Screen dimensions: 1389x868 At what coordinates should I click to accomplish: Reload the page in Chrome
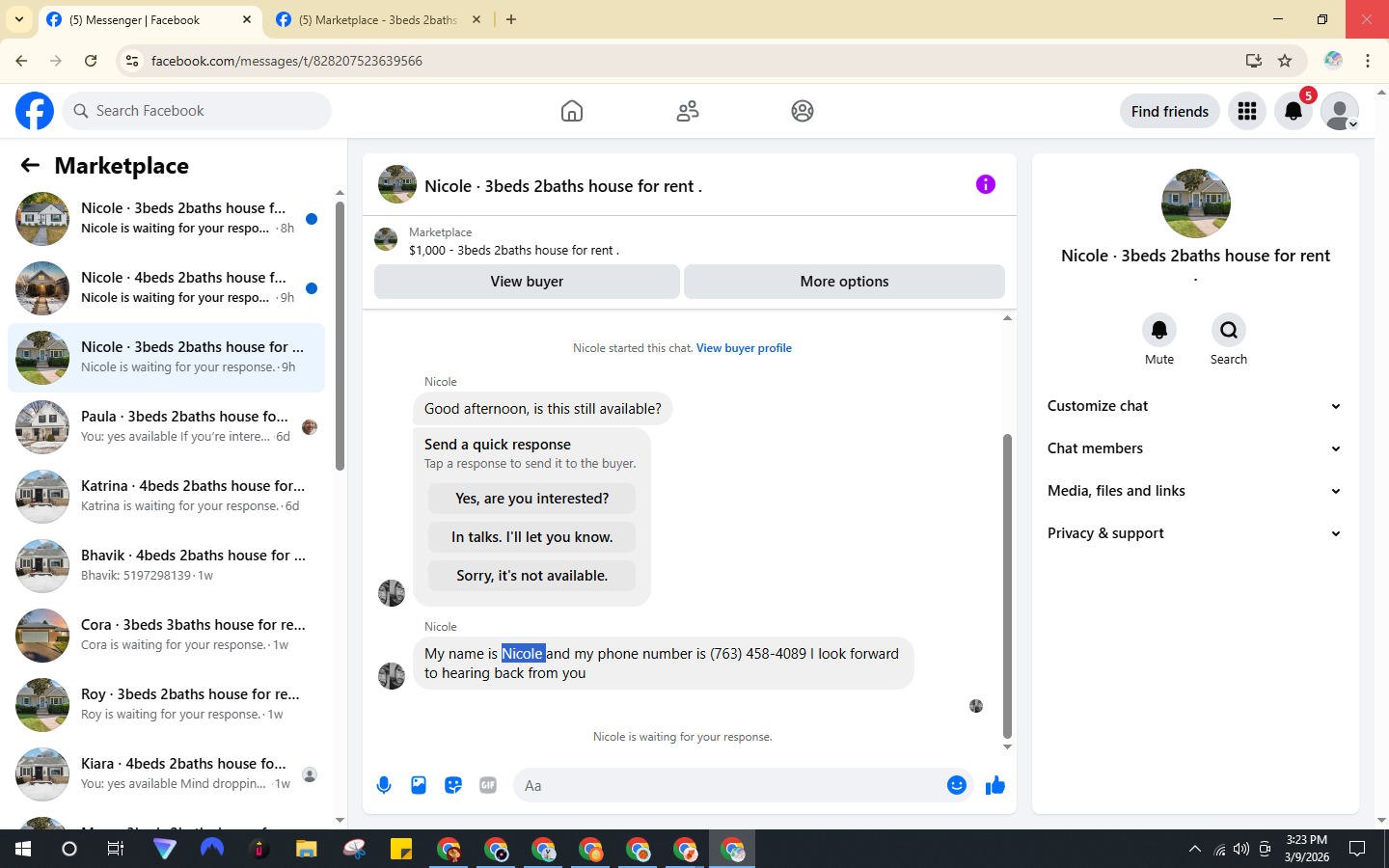[x=91, y=61]
